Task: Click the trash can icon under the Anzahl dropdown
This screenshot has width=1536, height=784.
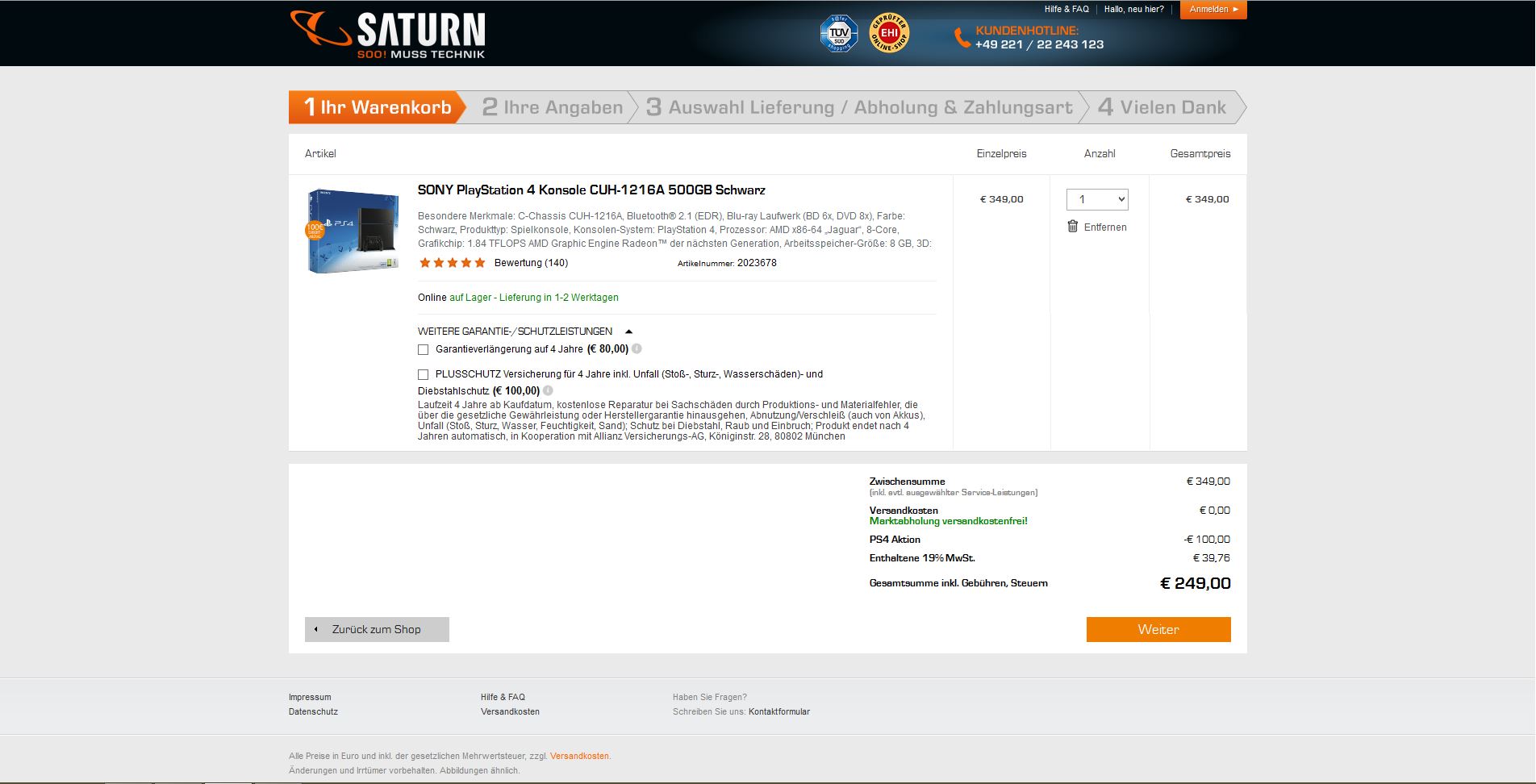Action: (x=1072, y=227)
